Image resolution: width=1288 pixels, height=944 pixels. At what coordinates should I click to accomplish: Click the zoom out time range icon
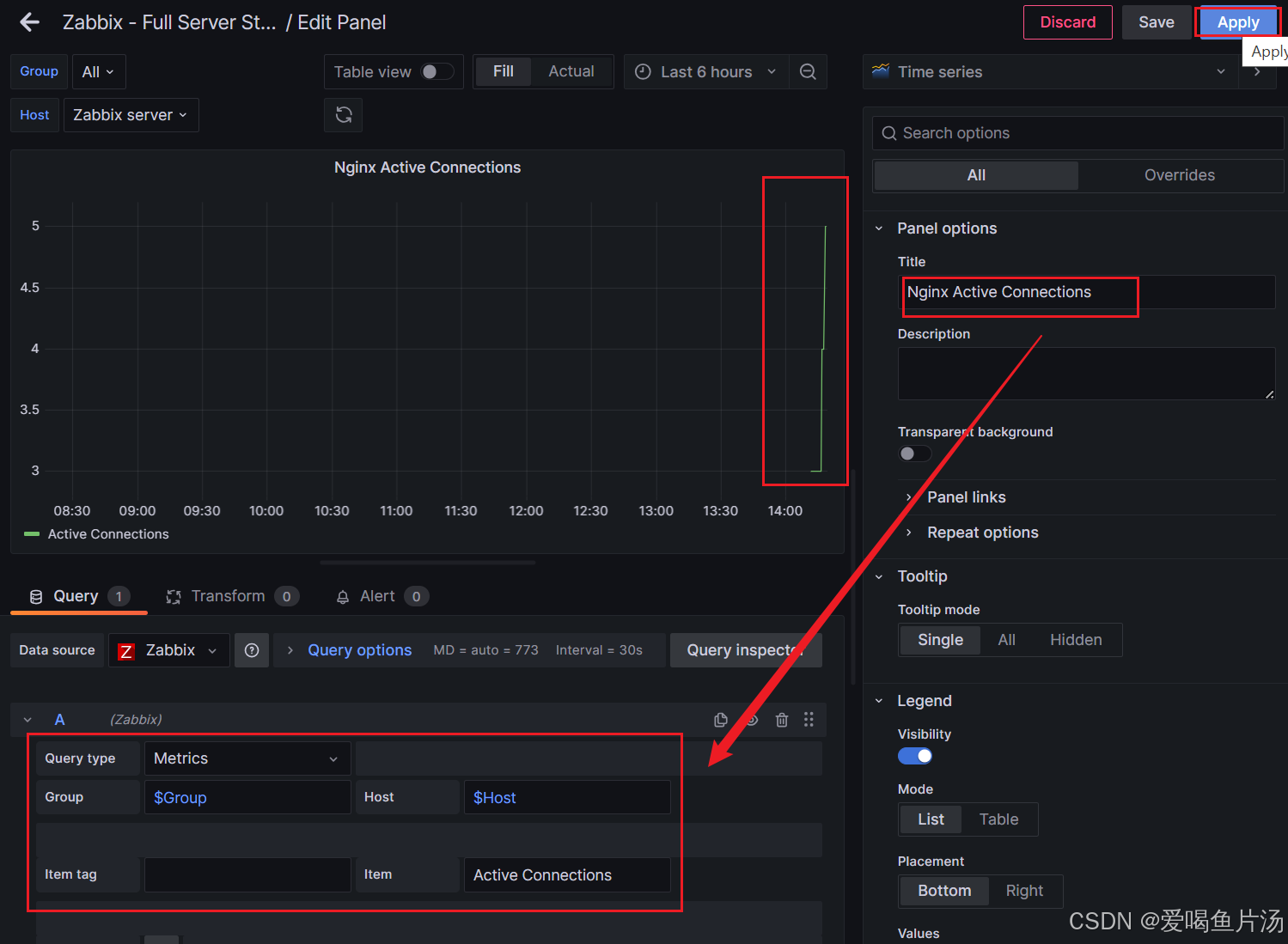pos(808,72)
